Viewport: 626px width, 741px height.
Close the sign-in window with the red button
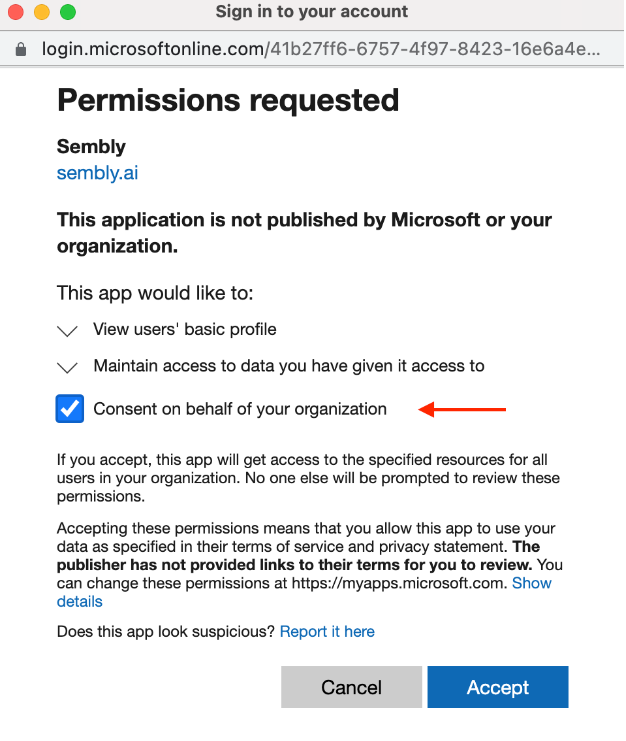coord(16,13)
